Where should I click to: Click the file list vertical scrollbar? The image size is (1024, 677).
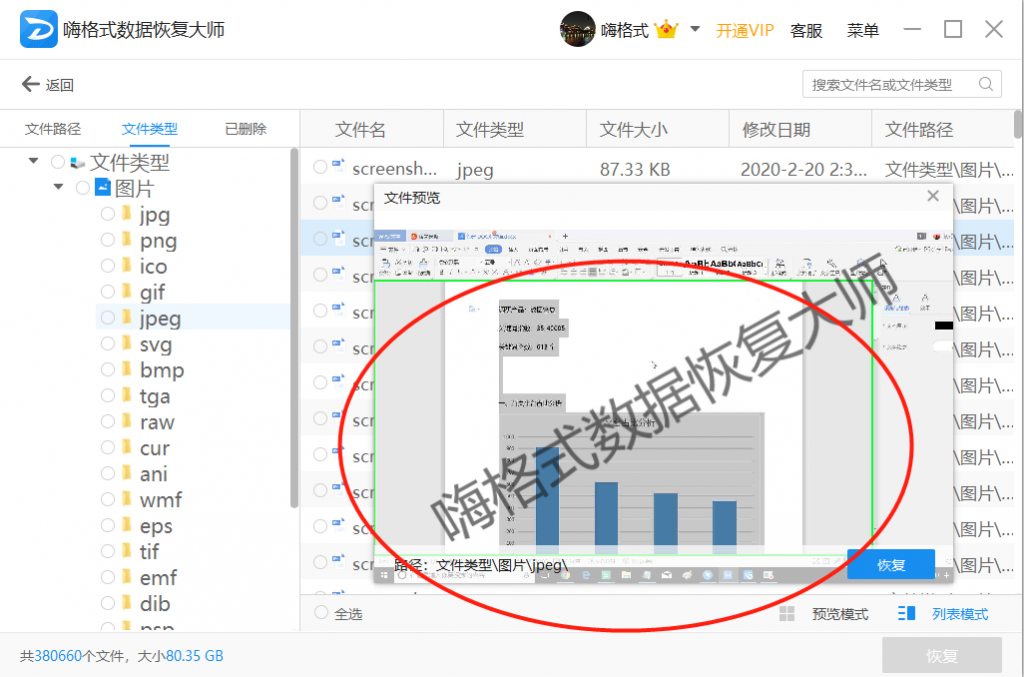coord(1017,124)
